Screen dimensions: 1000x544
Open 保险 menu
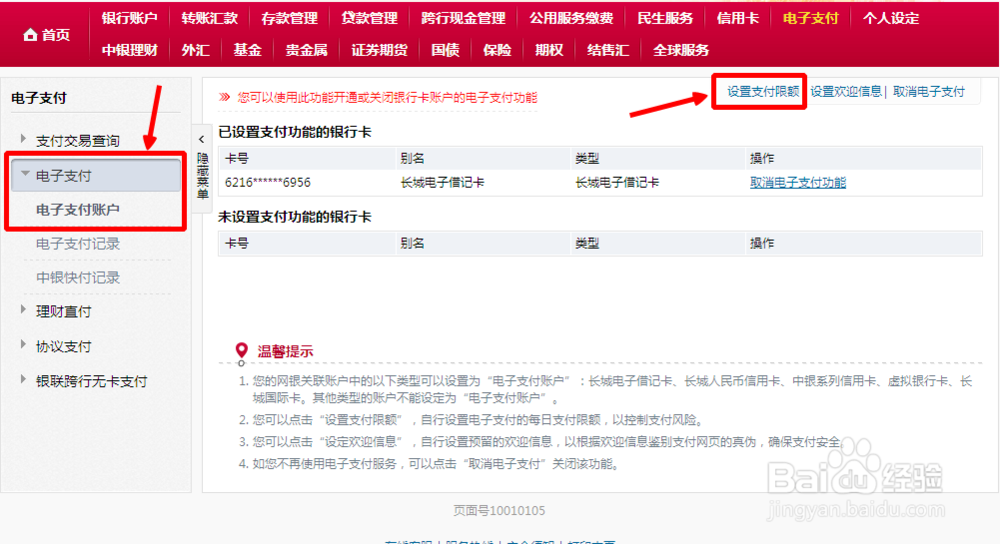tap(497, 50)
